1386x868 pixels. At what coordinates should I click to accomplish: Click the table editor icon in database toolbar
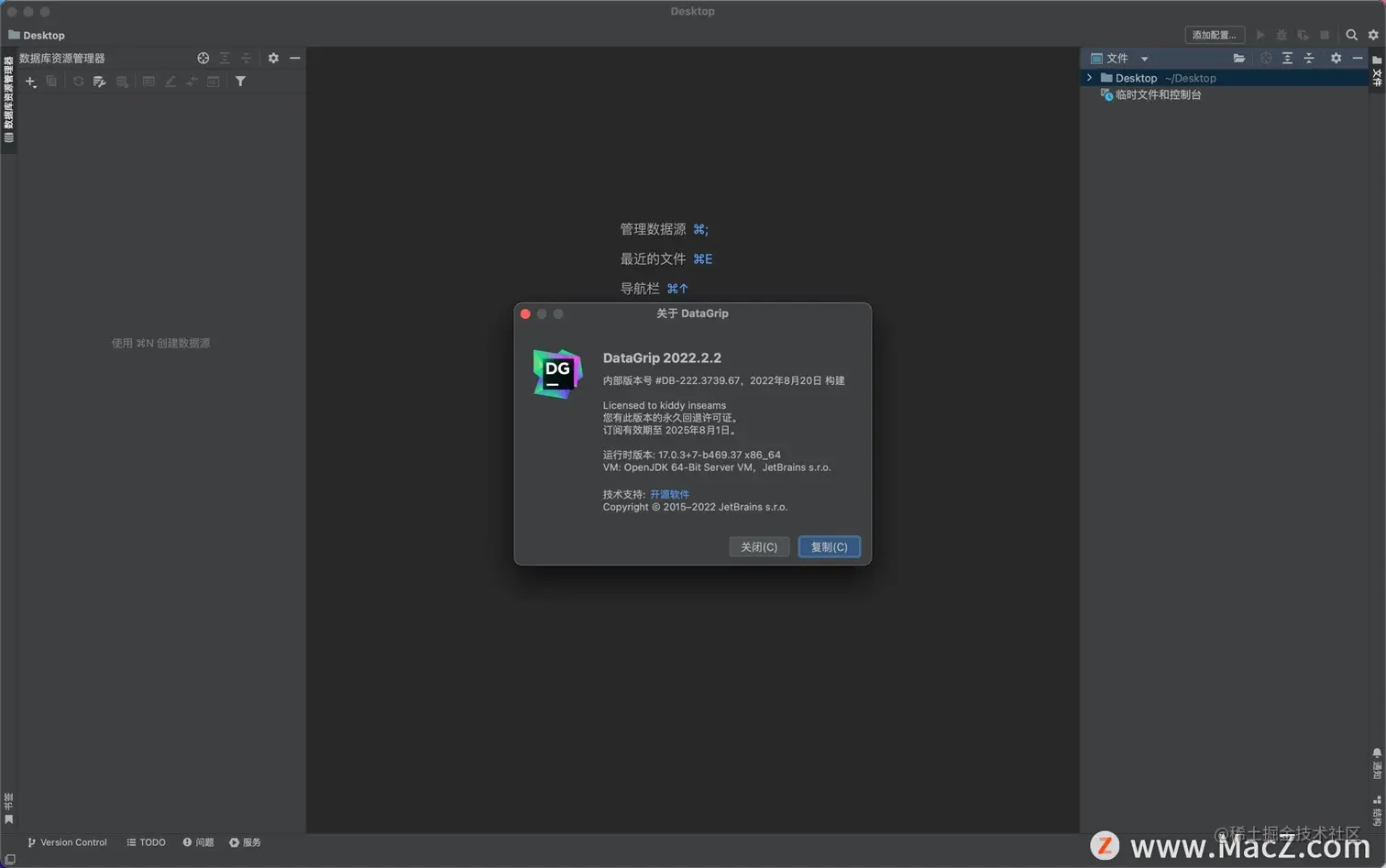[148, 82]
